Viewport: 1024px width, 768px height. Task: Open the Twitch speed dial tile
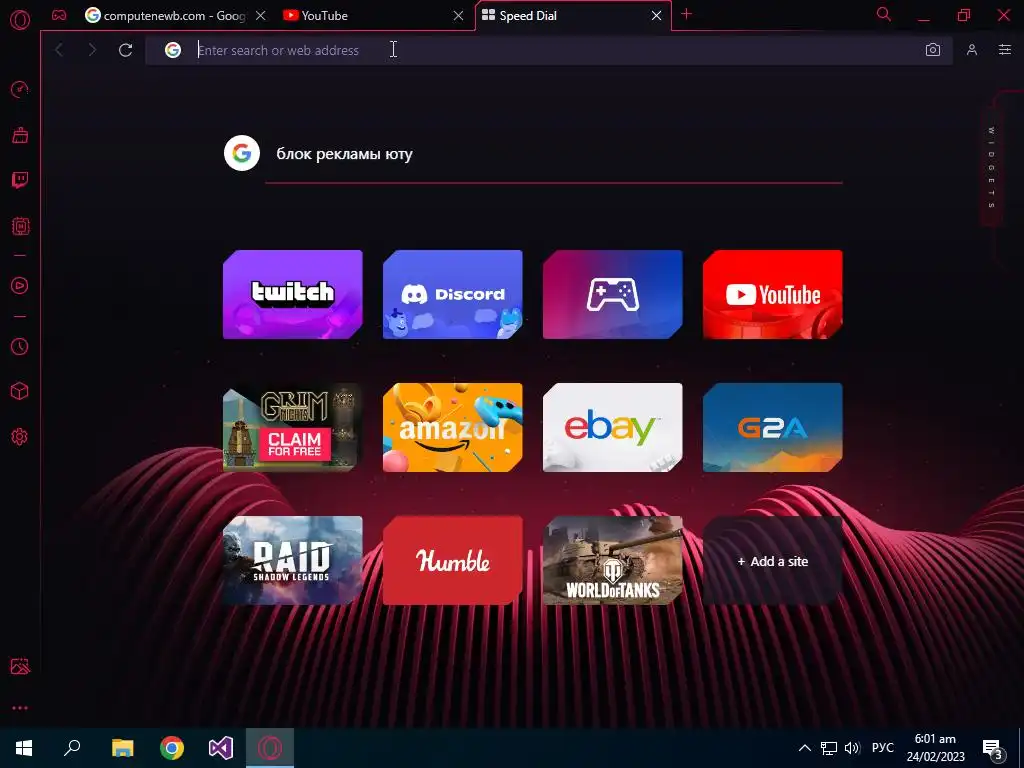(x=293, y=295)
